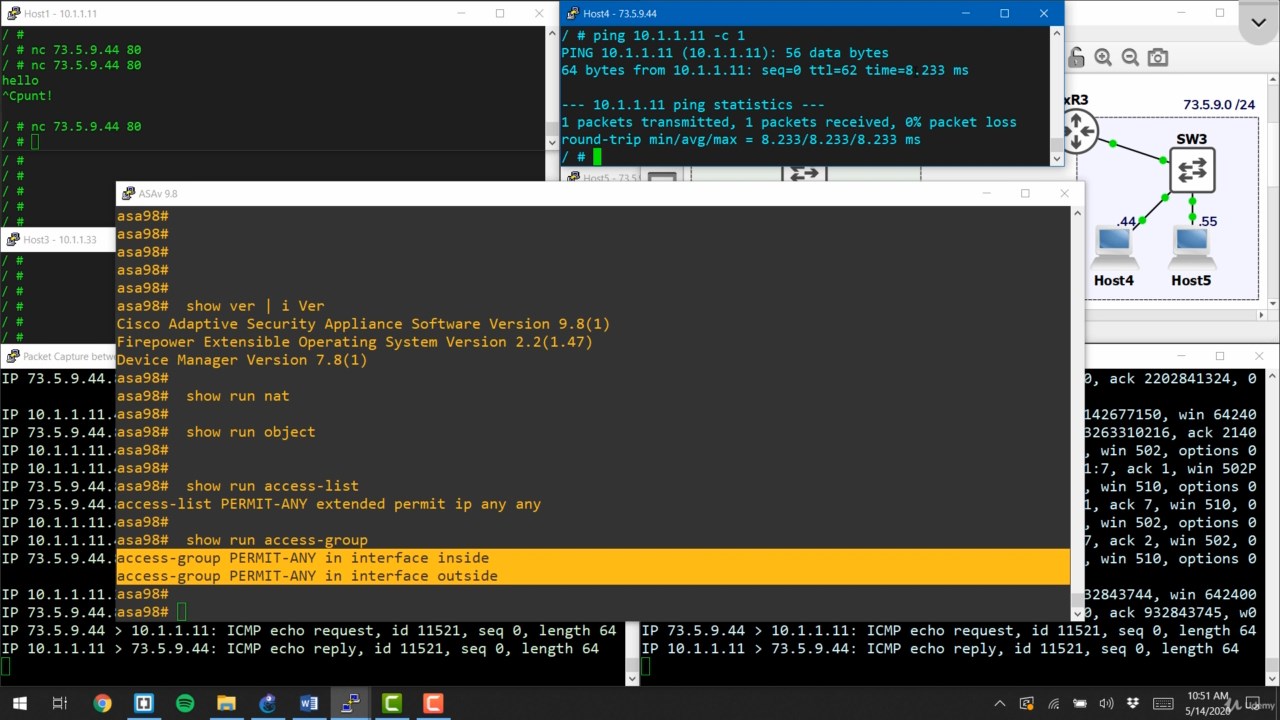Open the volume control in system tray
The height and width of the screenshot is (720, 1280).
1106,703
